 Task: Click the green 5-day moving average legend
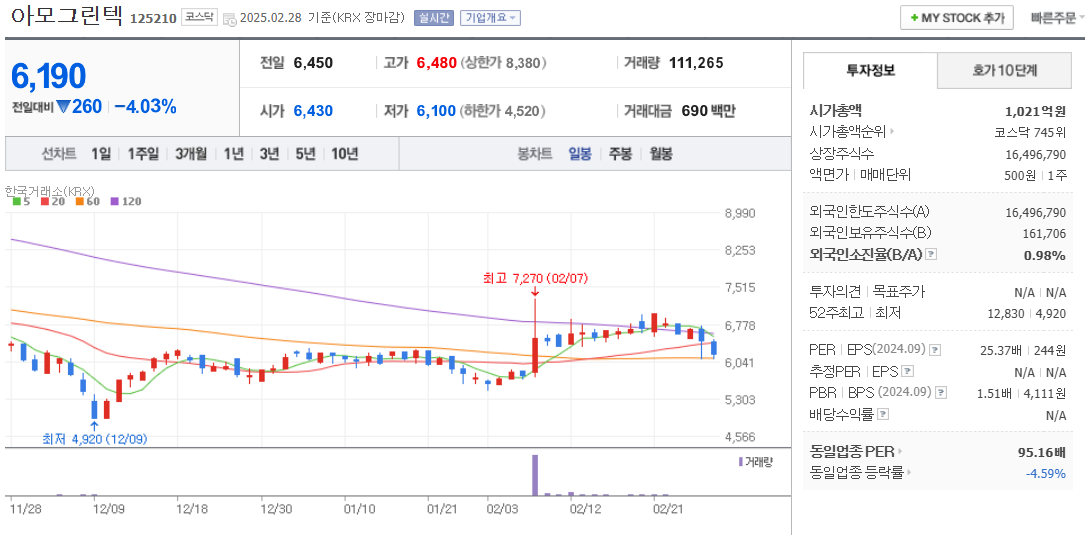[x=21, y=201]
